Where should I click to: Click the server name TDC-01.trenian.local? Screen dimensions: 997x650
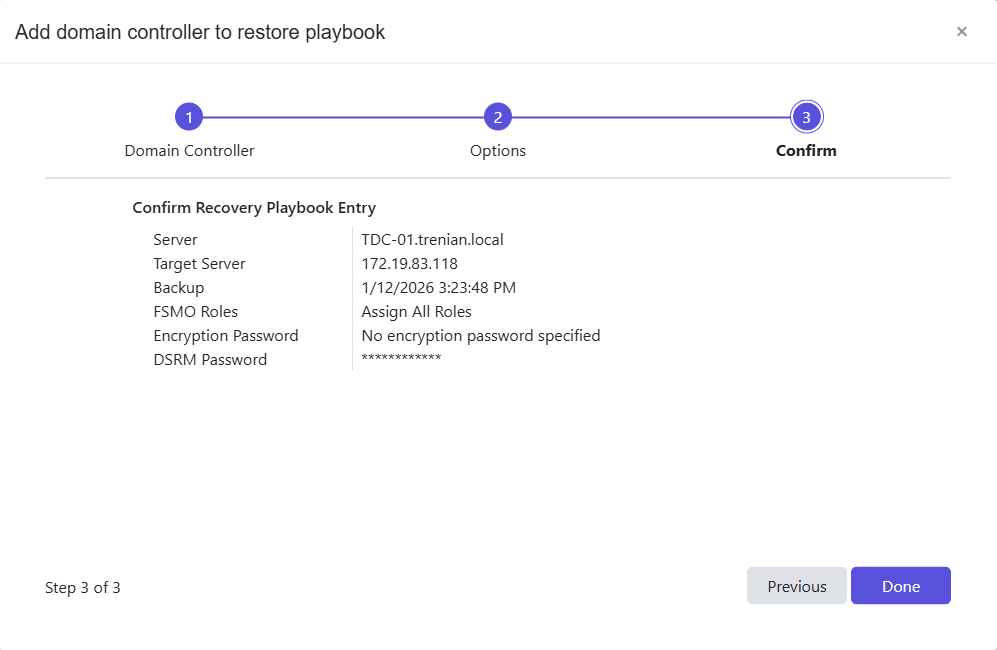(432, 239)
